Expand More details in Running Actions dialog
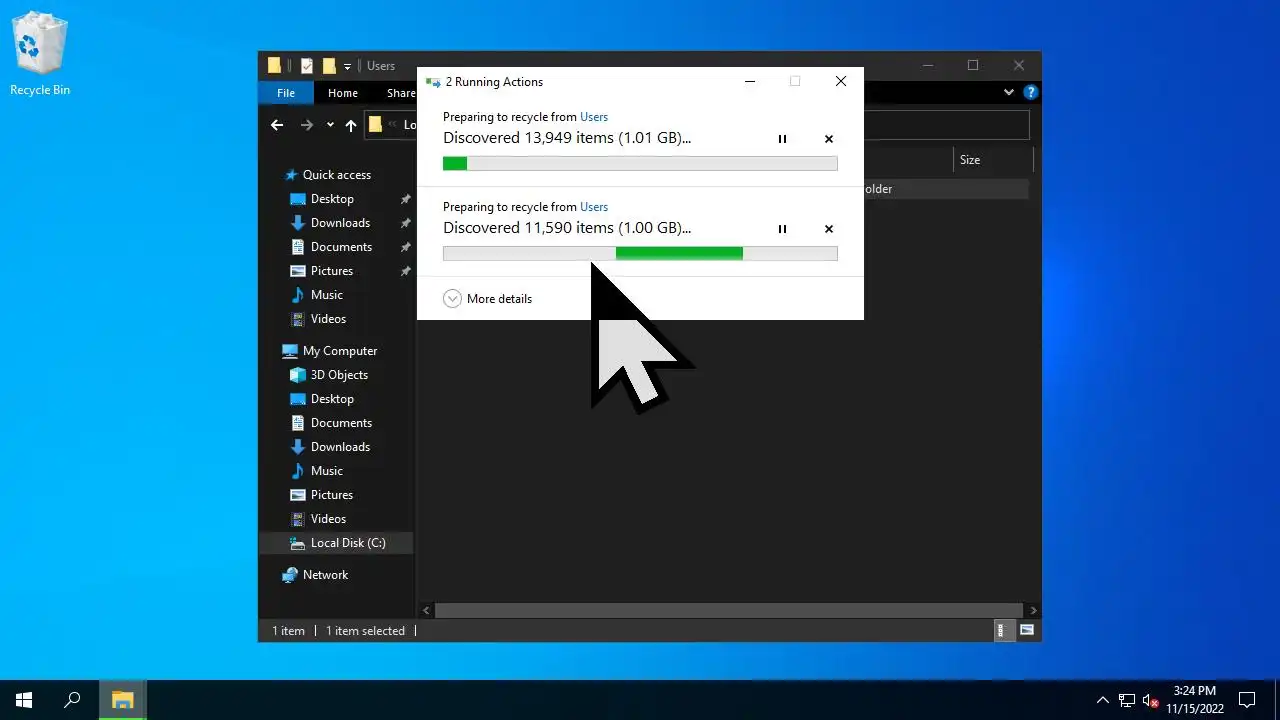 click(487, 298)
